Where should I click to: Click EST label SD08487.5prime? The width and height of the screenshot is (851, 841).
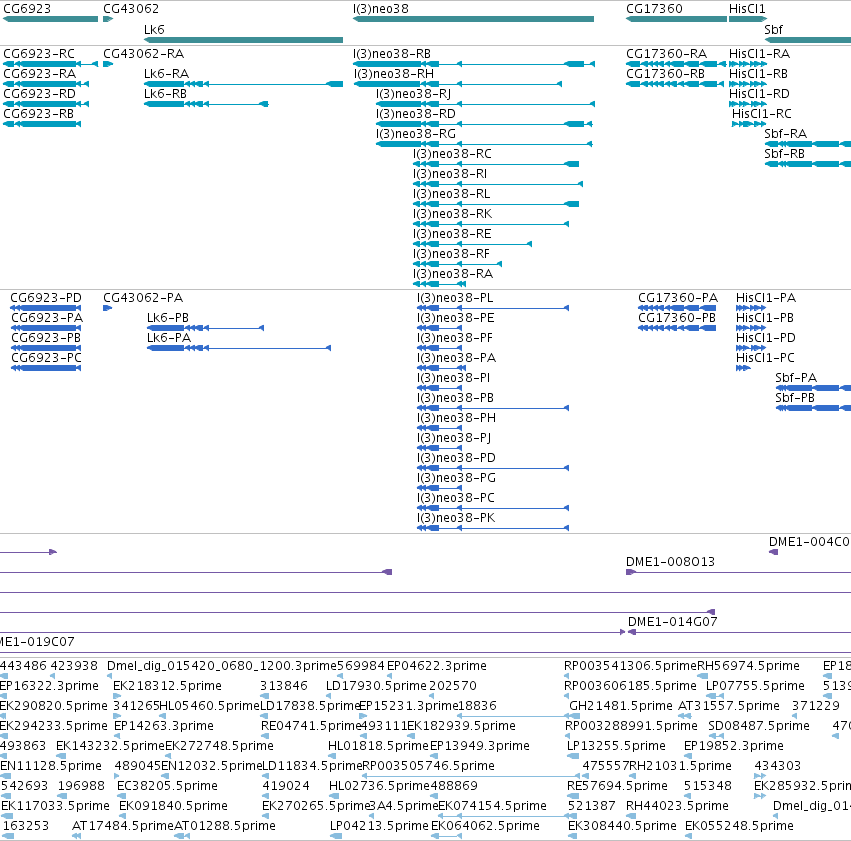pos(759,726)
